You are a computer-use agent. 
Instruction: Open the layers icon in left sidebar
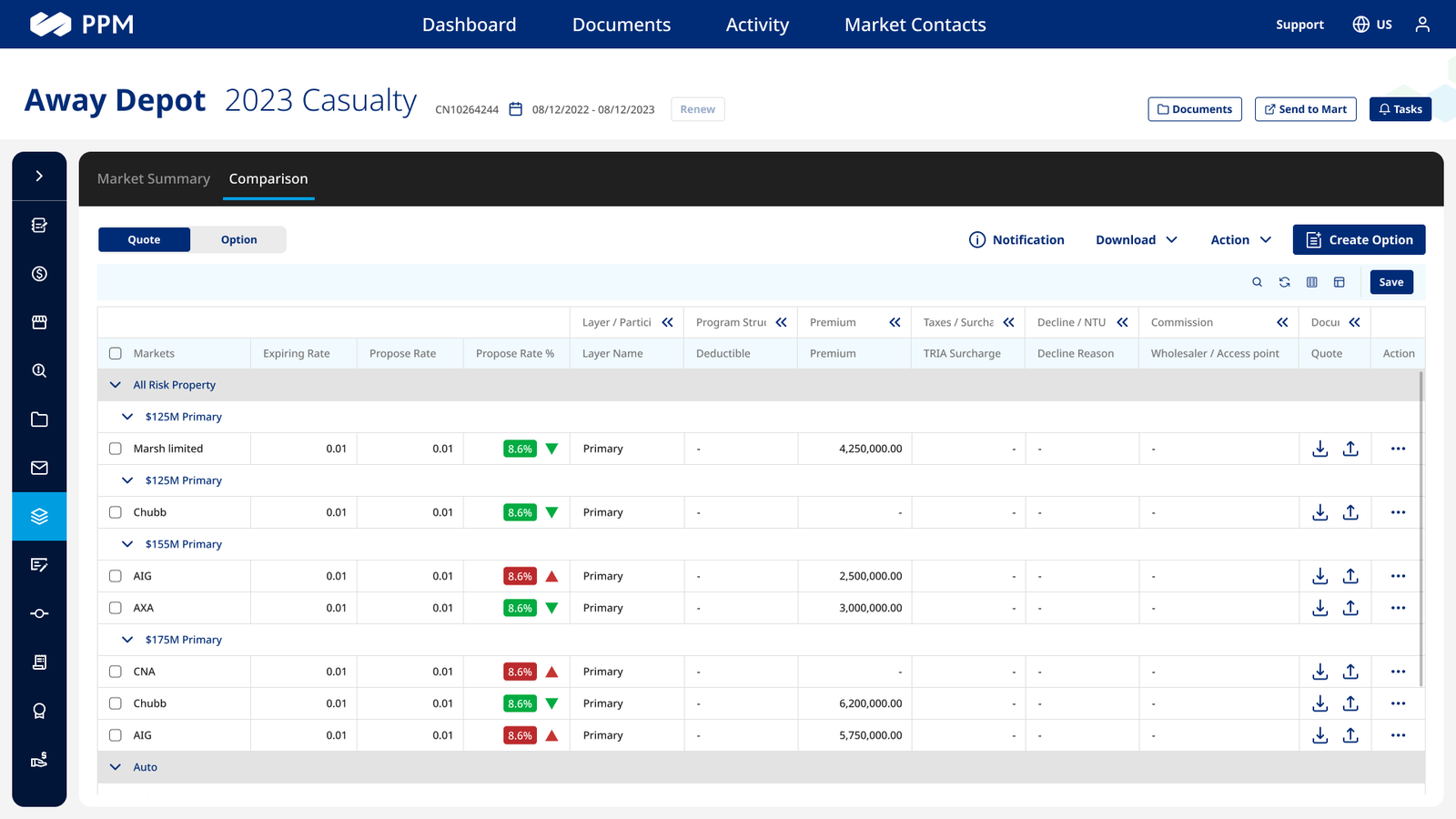tap(39, 516)
